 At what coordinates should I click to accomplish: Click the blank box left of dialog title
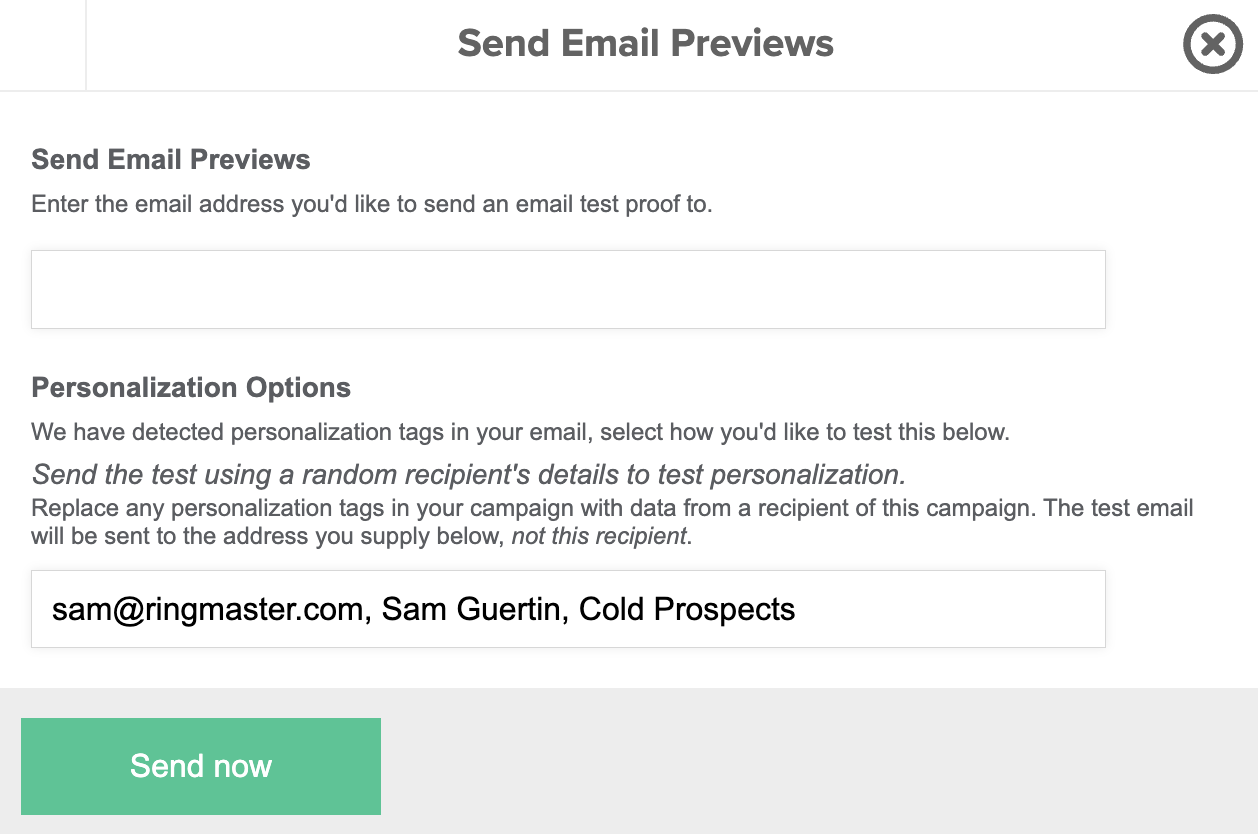pos(43,45)
